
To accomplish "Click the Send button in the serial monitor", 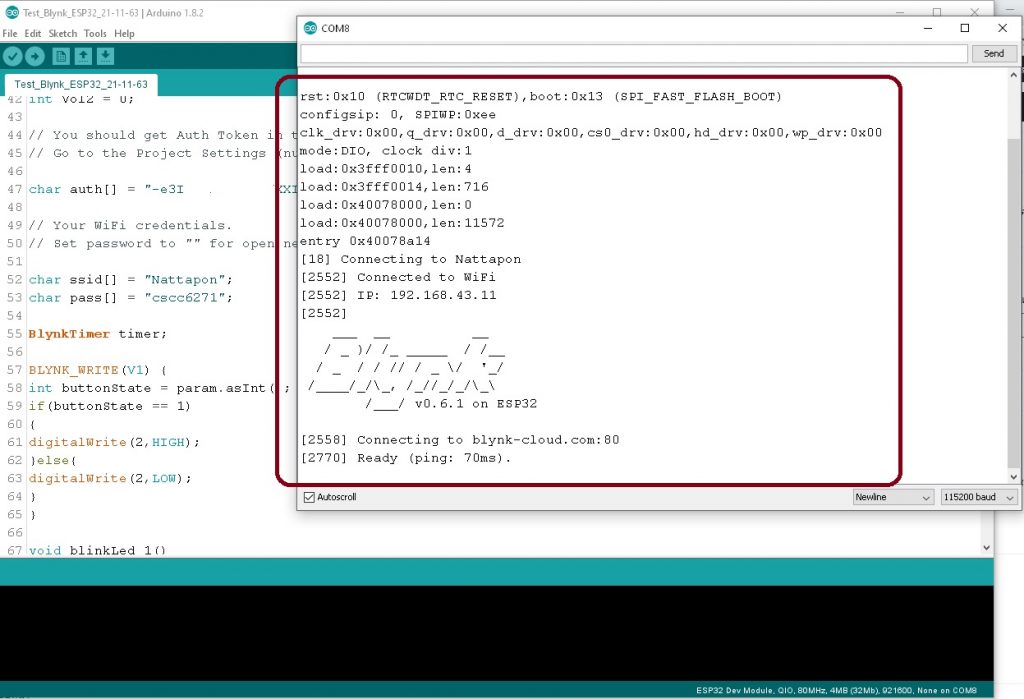I will 994,54.
